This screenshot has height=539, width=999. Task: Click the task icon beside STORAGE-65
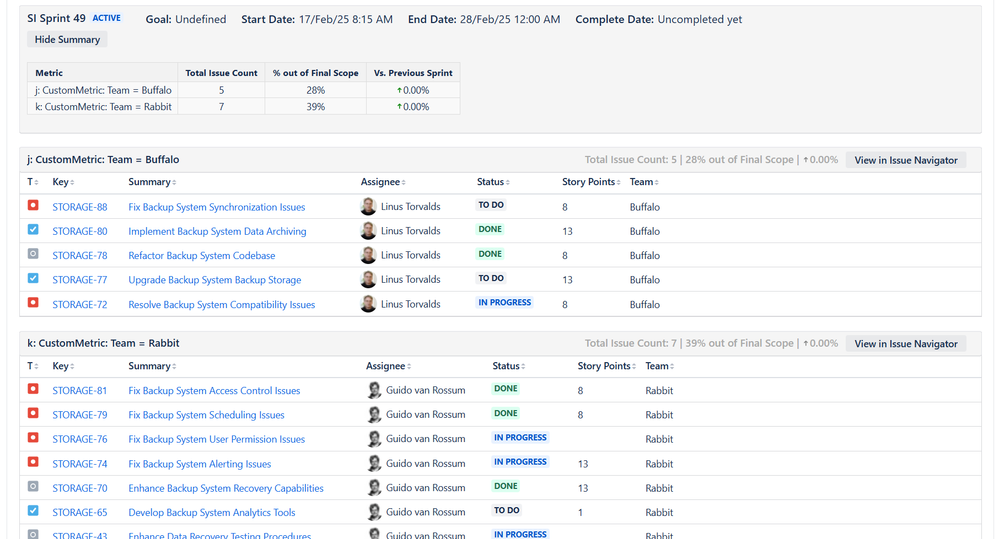(x=33, y=512)
